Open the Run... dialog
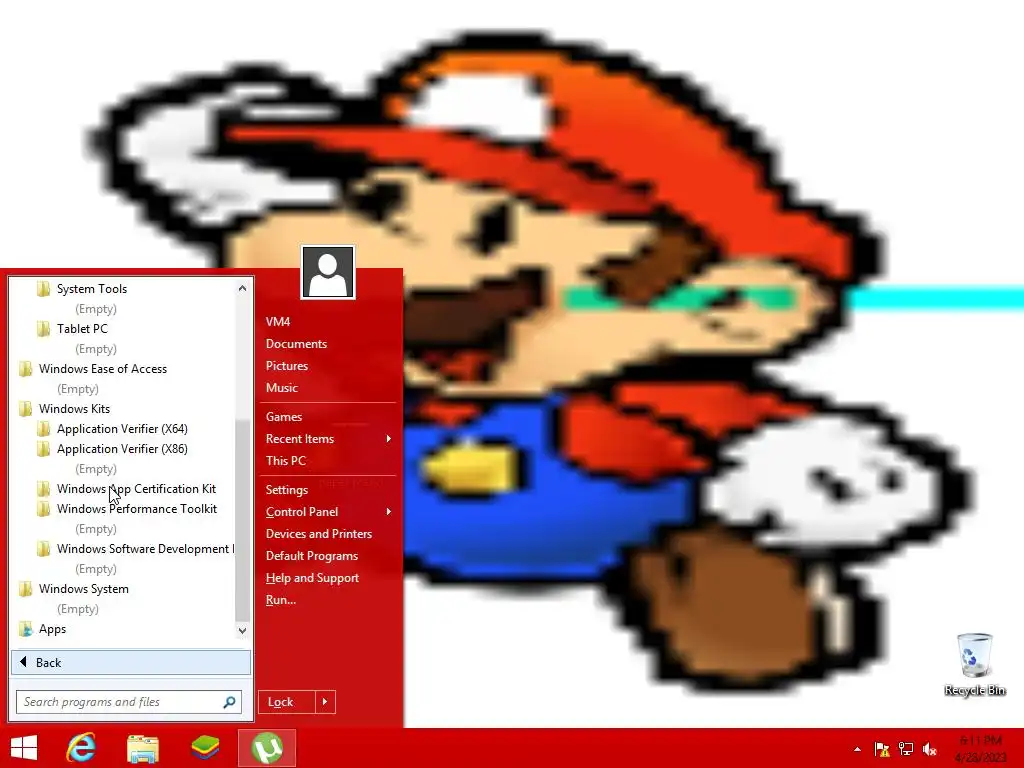The height and width of the screenshot is (768, 1024). click(281, 600)
